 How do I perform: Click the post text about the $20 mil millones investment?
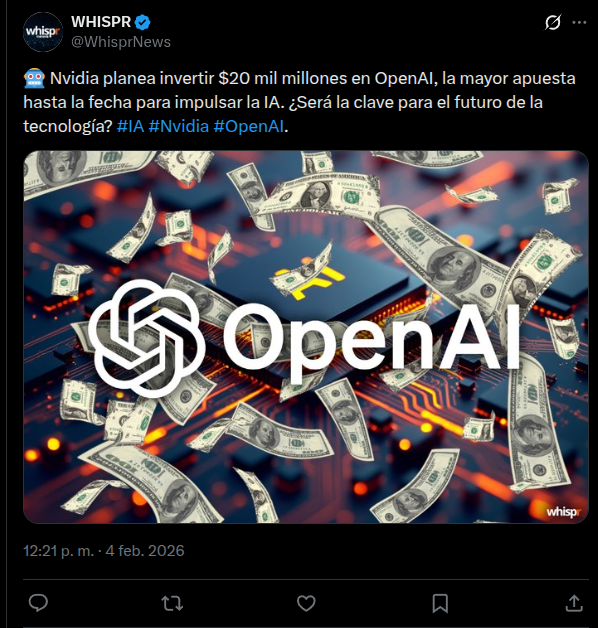point(300,102)
